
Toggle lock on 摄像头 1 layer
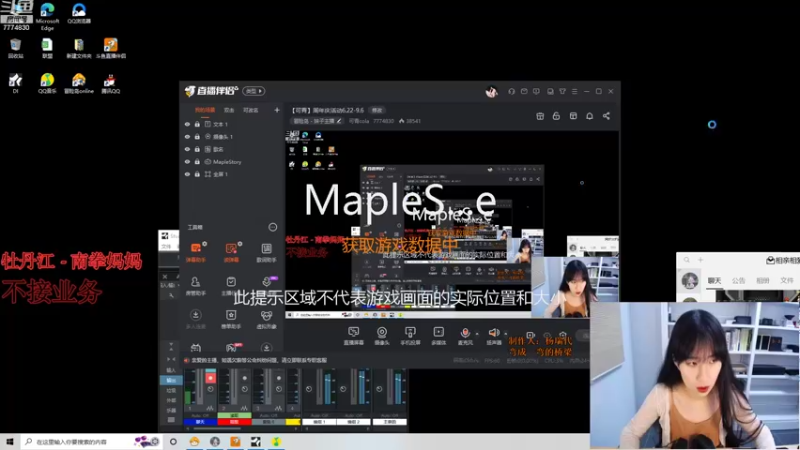(x=197, y=137)
